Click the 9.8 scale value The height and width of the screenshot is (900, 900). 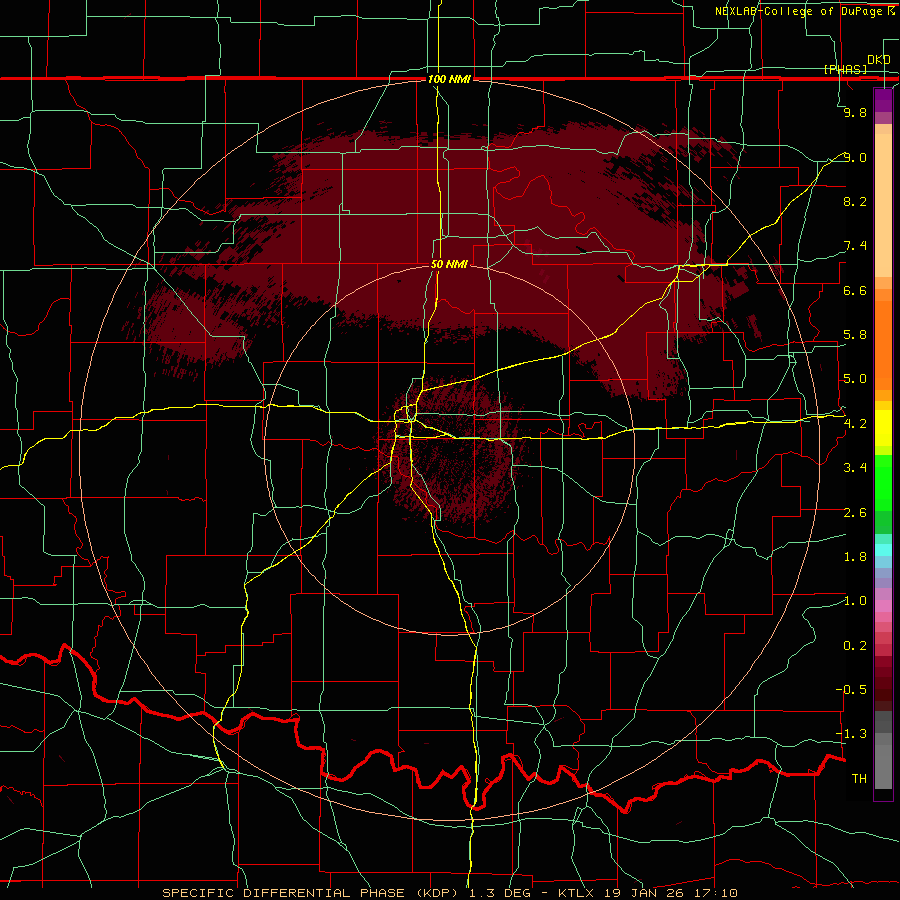coord(855,112)
